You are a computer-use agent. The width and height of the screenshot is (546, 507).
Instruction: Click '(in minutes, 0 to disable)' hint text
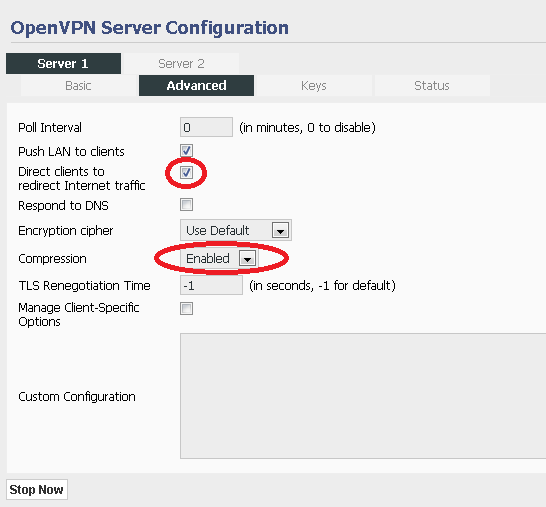click(x=307, y=127)
